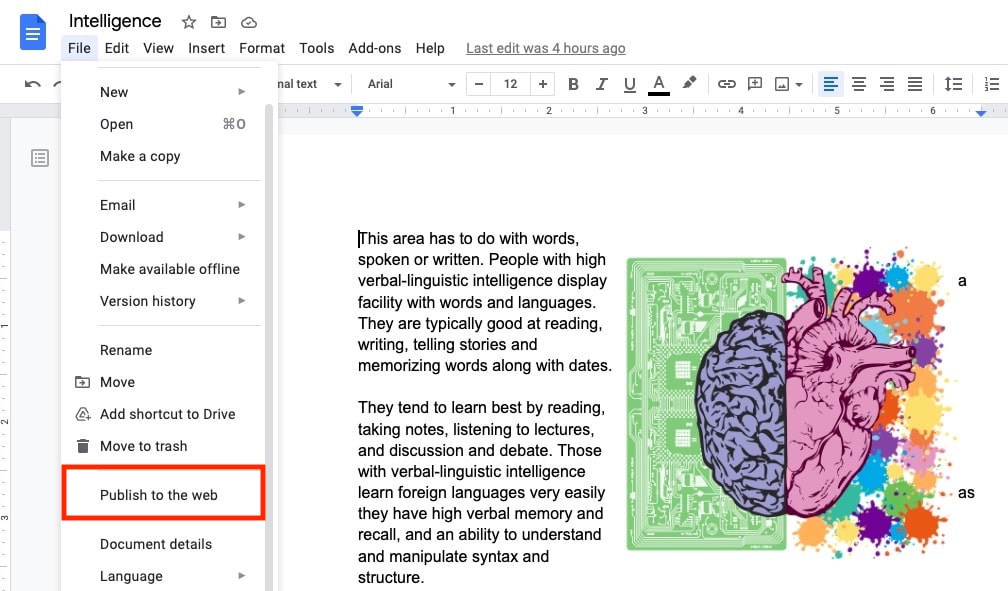Toggle italic formatting
This screenshot has width=1008, height=591.
pos(601,84)
